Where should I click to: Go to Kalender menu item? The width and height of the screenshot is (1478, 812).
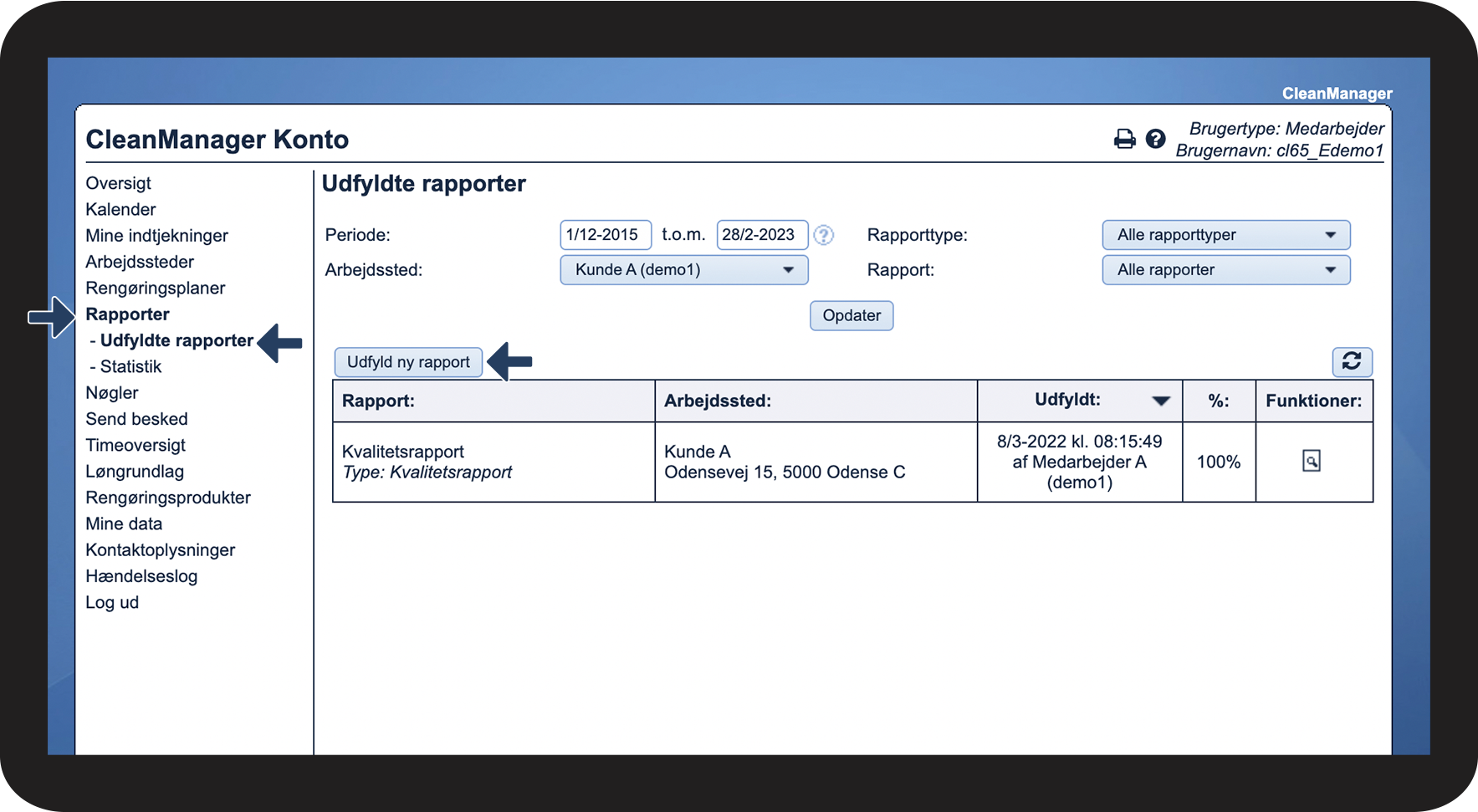click(x=120, y=209)
